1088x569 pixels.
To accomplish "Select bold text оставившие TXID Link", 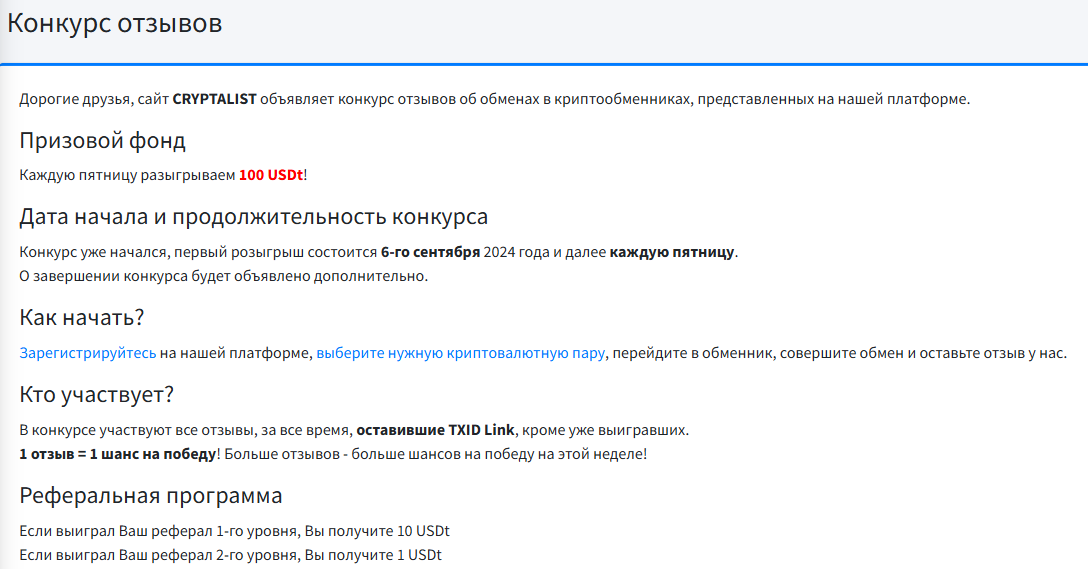I will 436,430.
